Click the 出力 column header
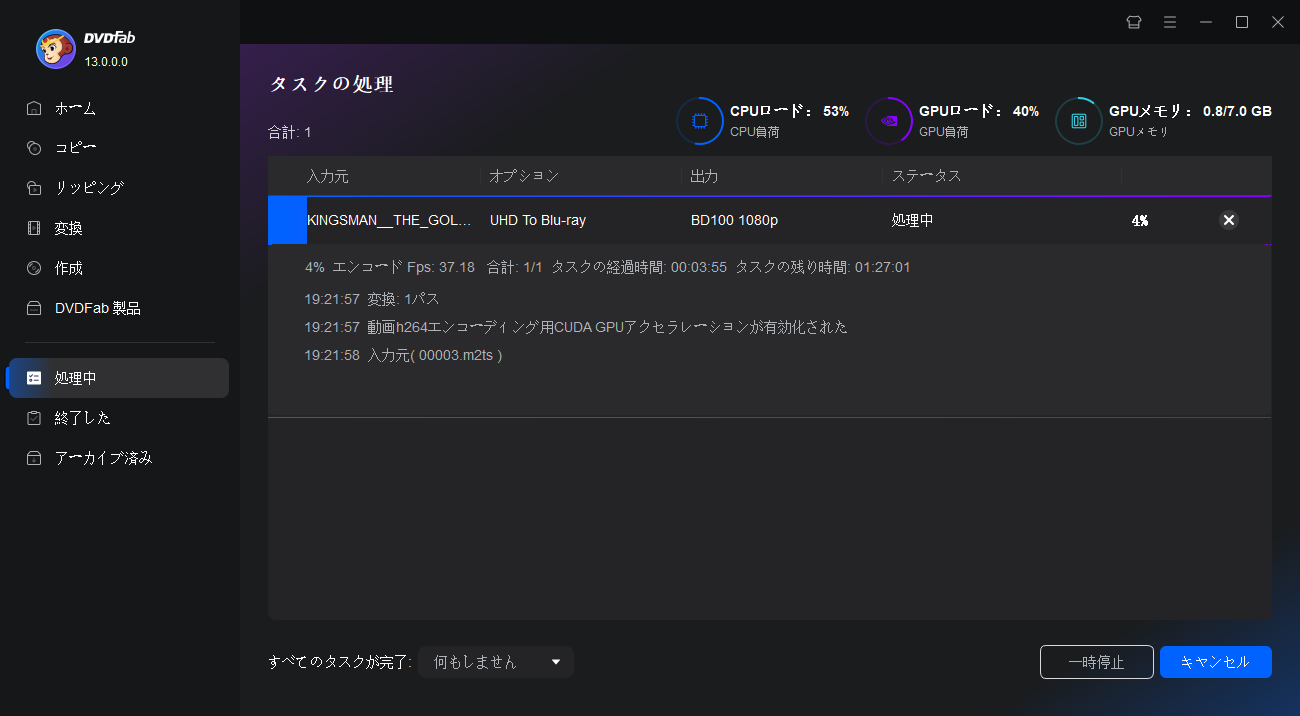Screen dimensions: 1300x716 tap(704, 176)
